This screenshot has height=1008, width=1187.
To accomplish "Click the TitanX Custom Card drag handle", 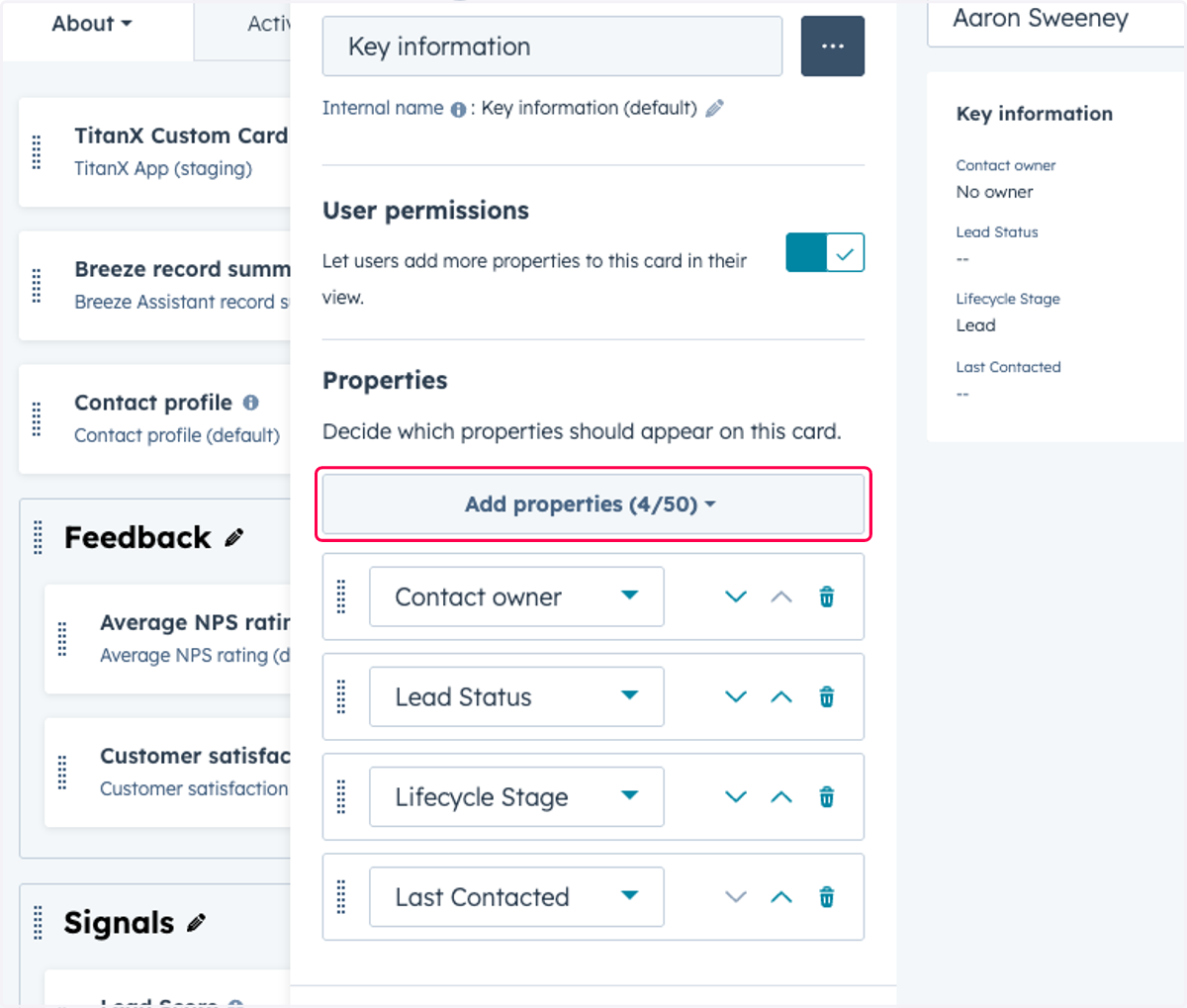I will tap(38, 152).
